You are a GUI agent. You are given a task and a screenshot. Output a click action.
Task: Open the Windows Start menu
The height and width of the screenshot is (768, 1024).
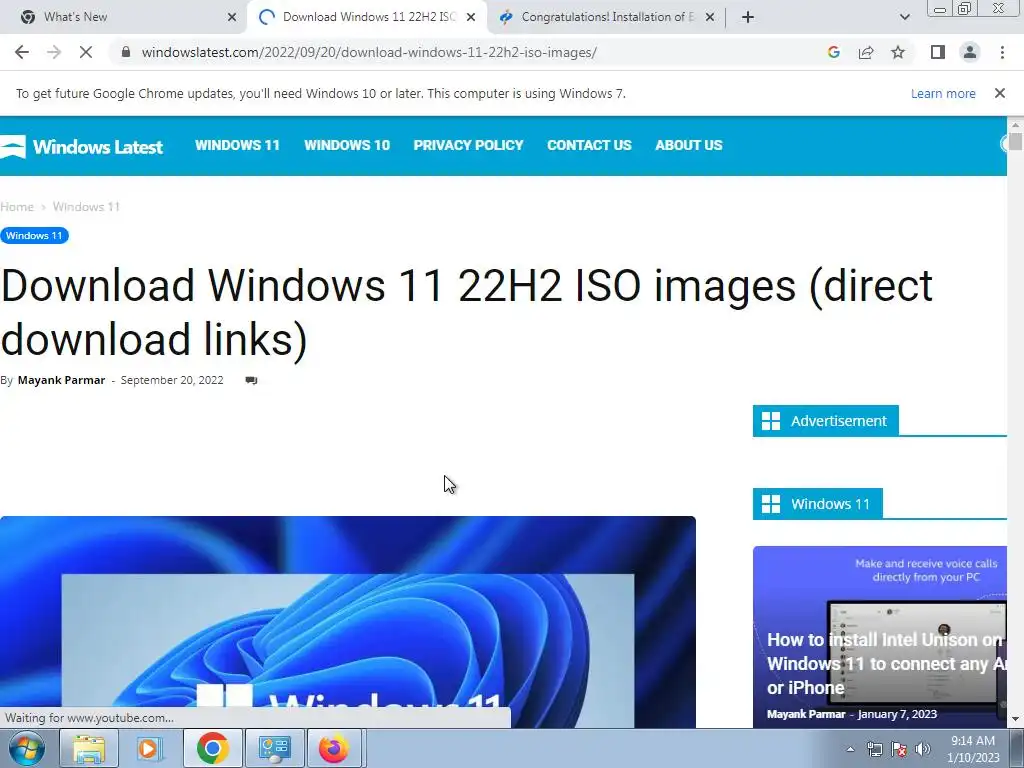tap(27, 748)
